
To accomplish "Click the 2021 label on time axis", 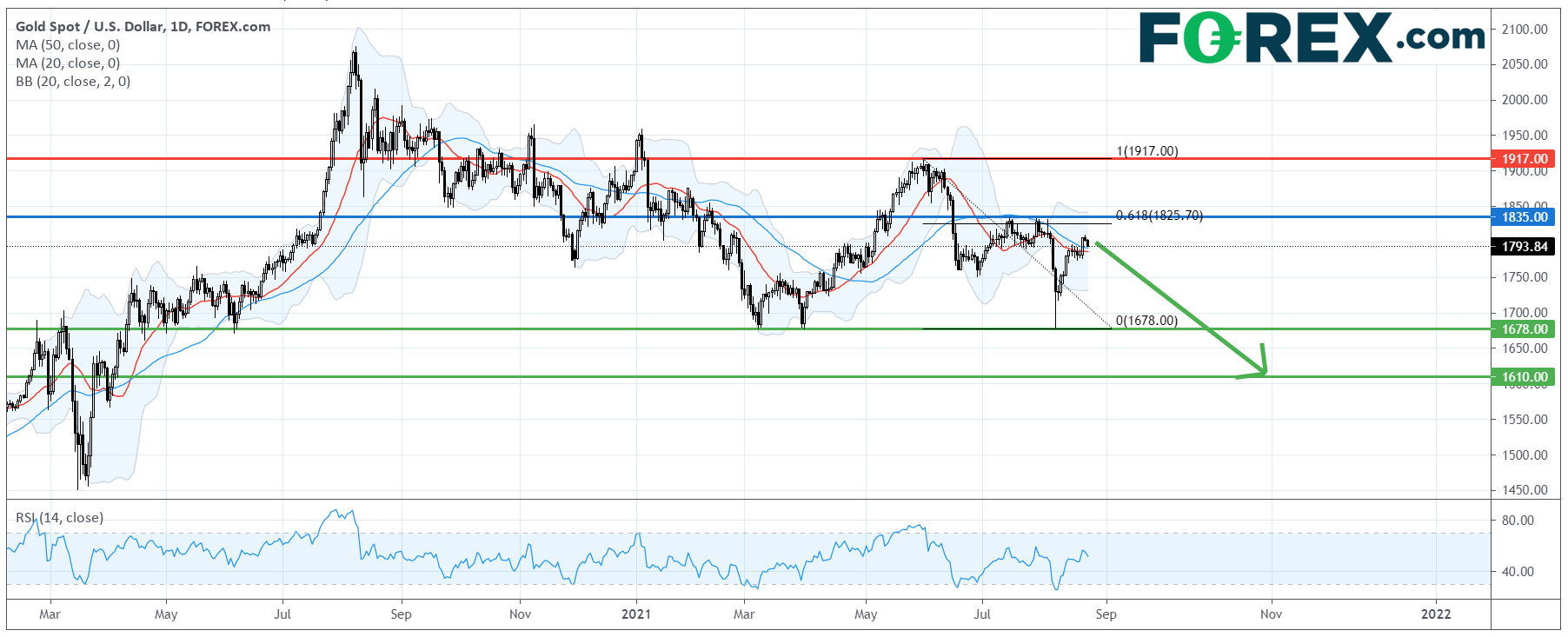I will pos(636,614).
